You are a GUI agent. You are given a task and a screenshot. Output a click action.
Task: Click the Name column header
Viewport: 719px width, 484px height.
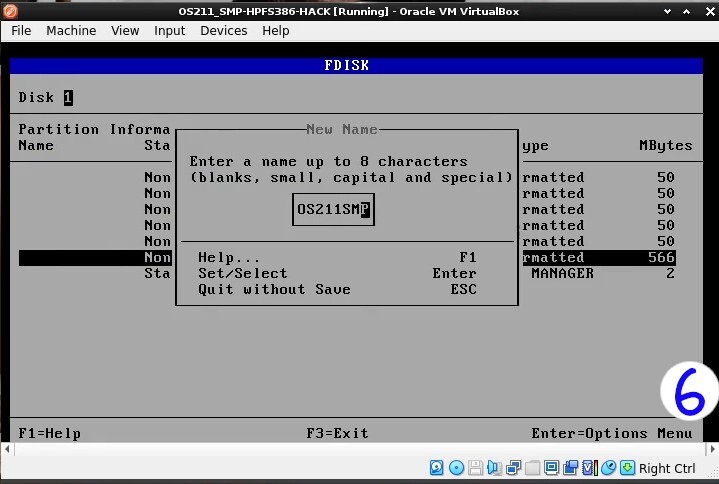[36, 146]
